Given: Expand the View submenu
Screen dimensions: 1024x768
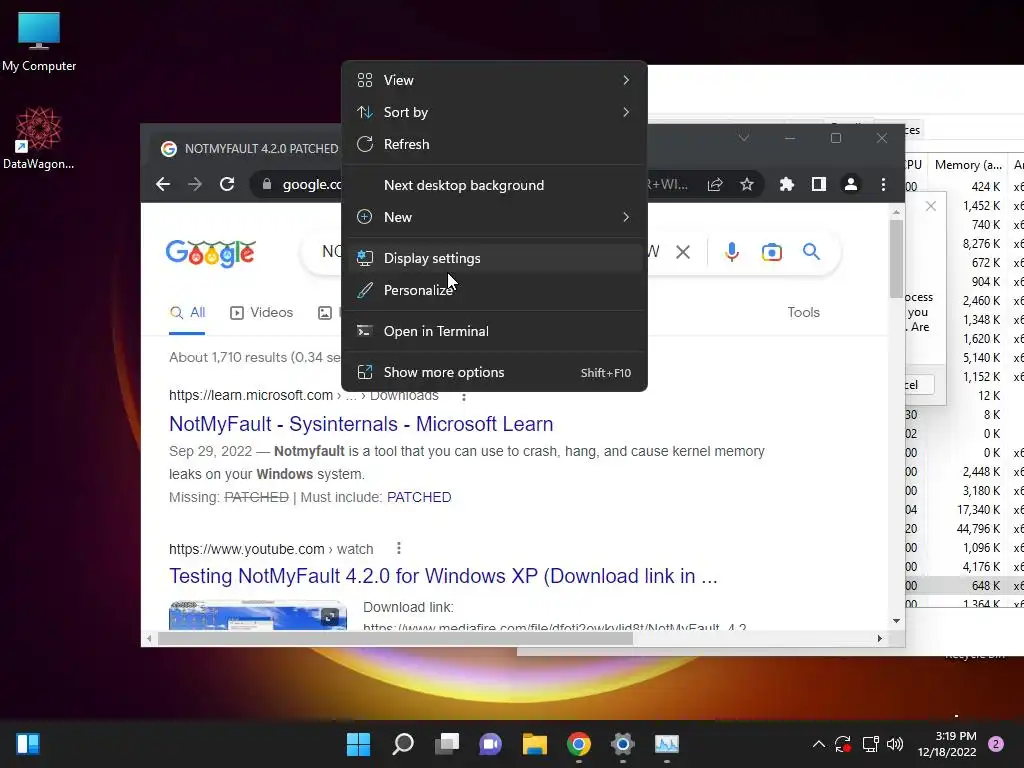Looking at the screenshot, I should [494, 80].
